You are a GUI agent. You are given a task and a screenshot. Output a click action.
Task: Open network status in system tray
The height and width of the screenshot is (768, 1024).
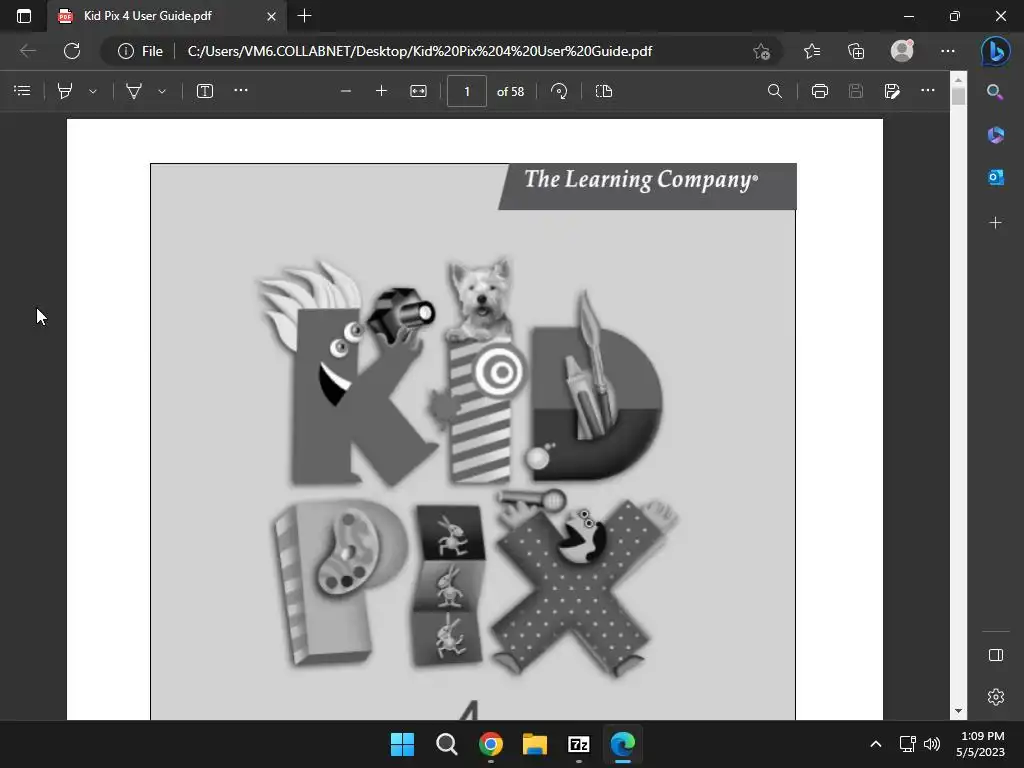click(908, 744)
